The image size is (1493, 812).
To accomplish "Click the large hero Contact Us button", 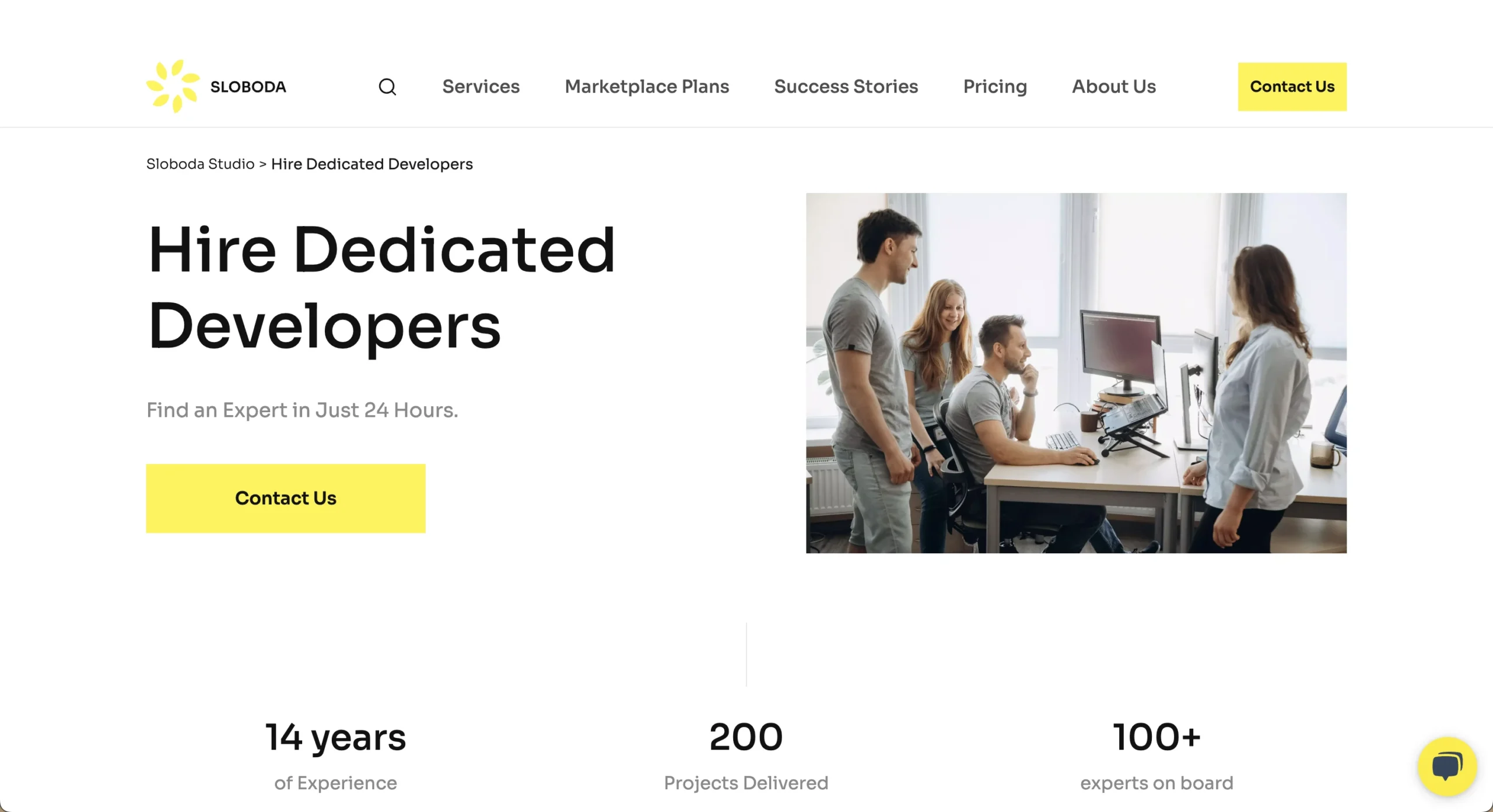I will click(286, 498).
